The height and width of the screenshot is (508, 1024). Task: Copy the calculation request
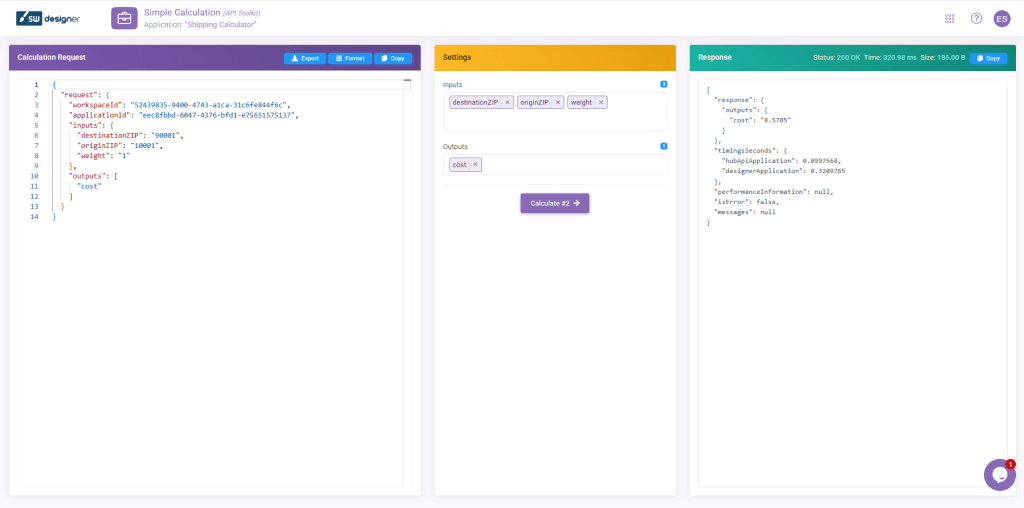coord(393,58)
